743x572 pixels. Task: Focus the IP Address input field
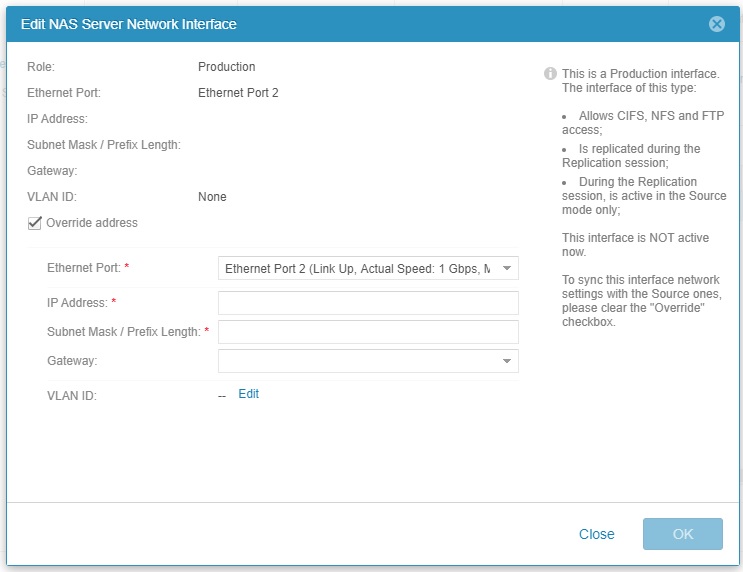pos(368,303)
